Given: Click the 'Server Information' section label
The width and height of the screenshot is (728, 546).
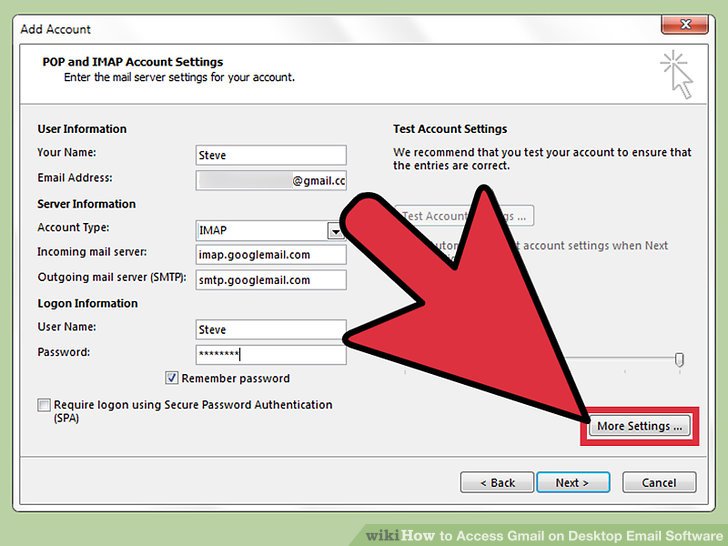Looking at the screenshot, I should coord(86,204).
